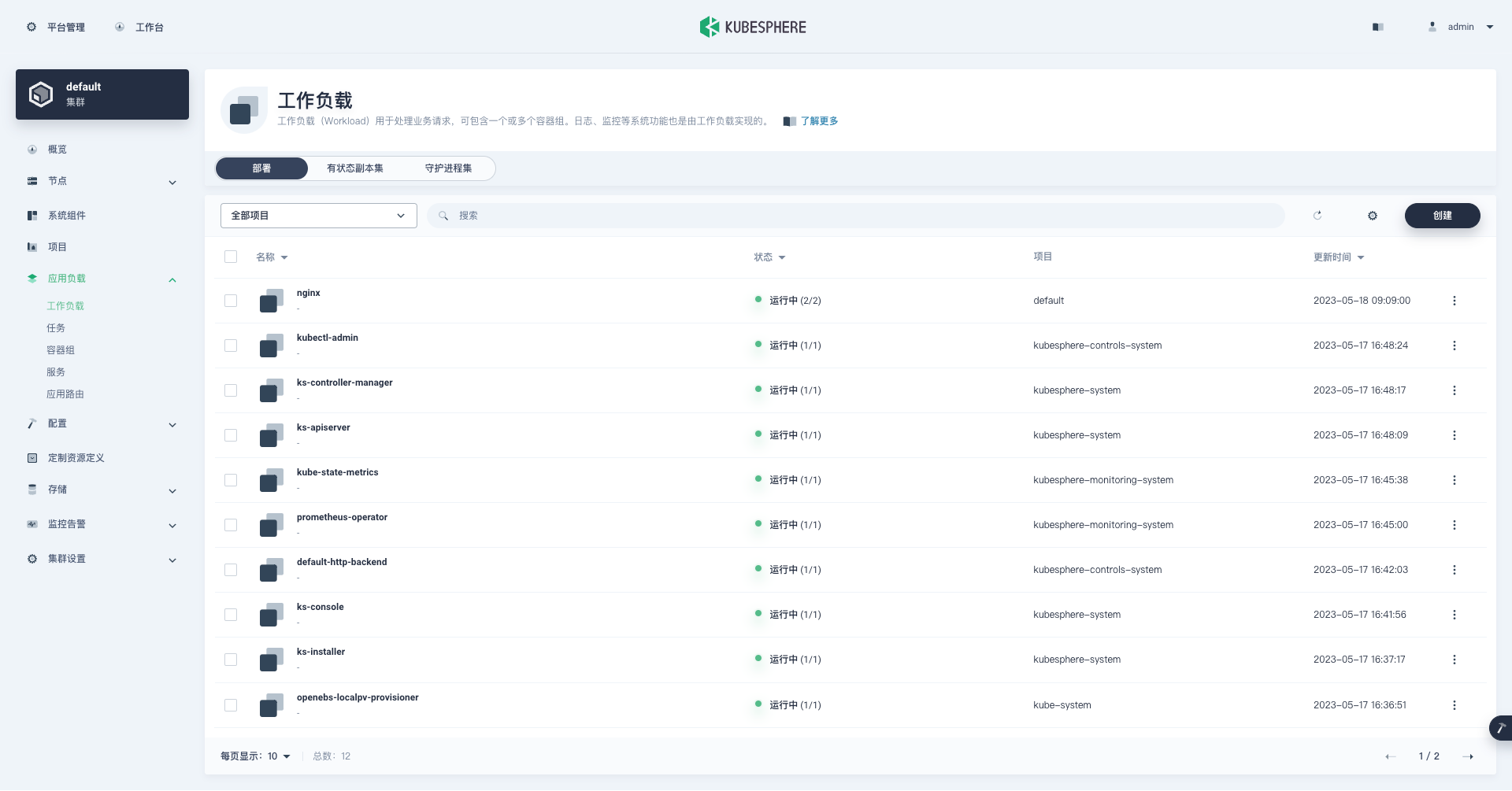The height and width of the screenshot is (791, 1512).
Task: Open the documentation book icon in header
Action: tap(1377, 27)
